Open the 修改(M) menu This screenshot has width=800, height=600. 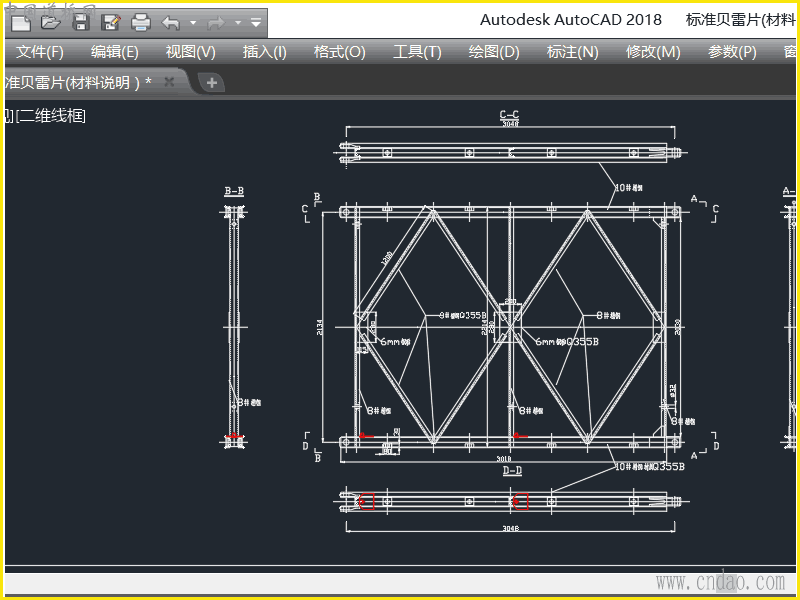[653, 52]
